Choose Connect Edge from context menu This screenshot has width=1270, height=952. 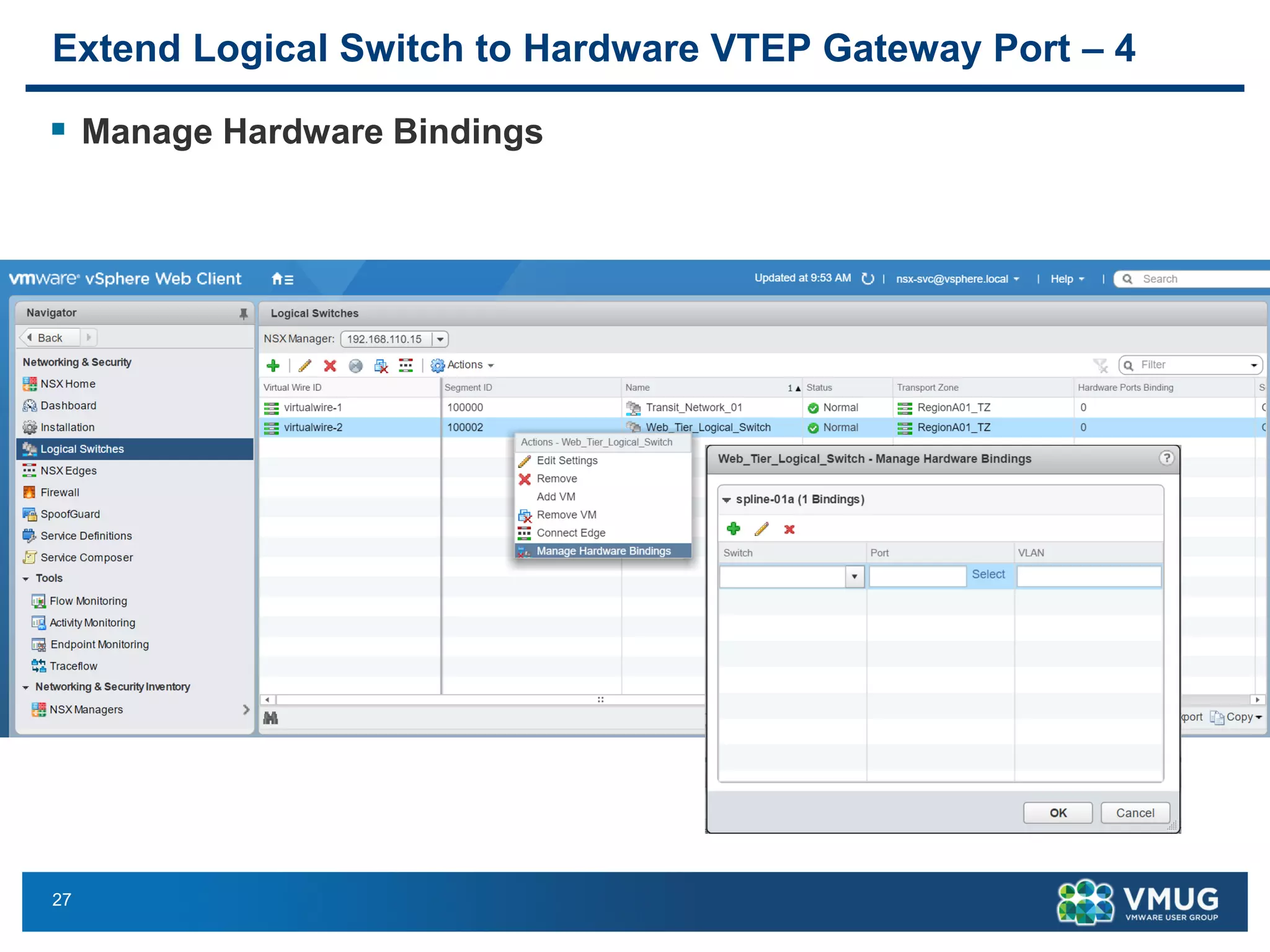[x=603, y=533]
